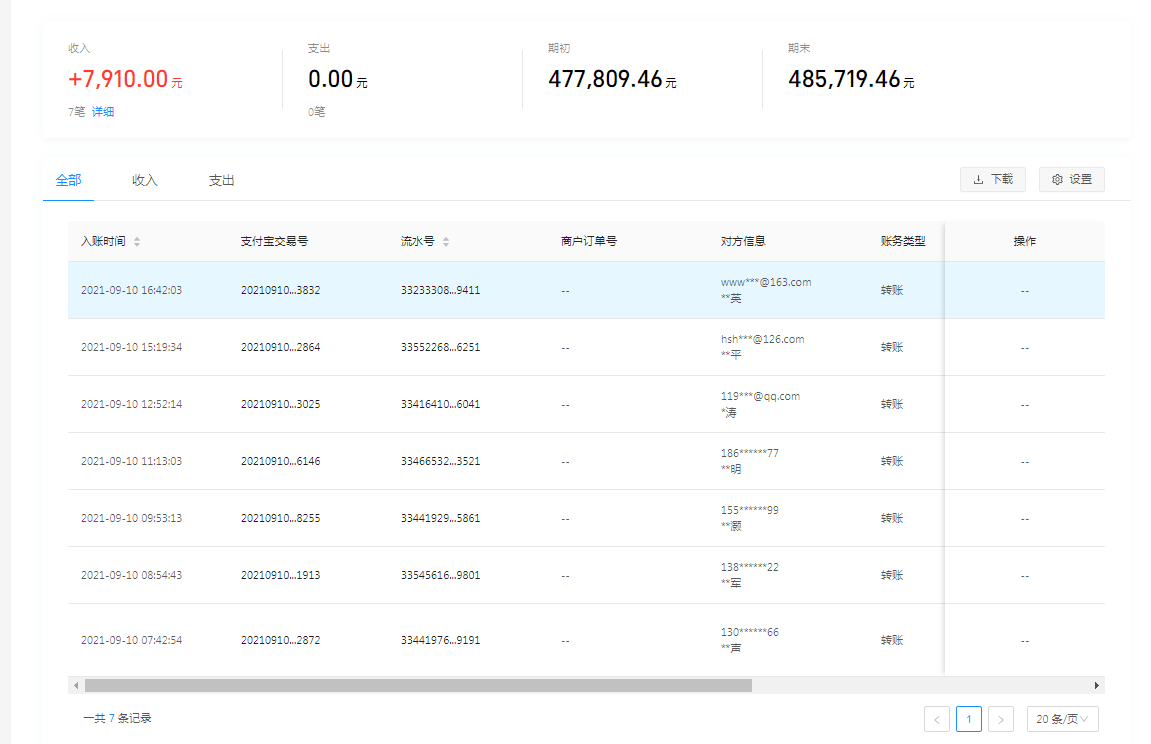The height and width of the screenshot is (744, 1151).
Task: Sort by 入账时间 column sort icon
Action: pyautogui.click(x=137, y=242)
